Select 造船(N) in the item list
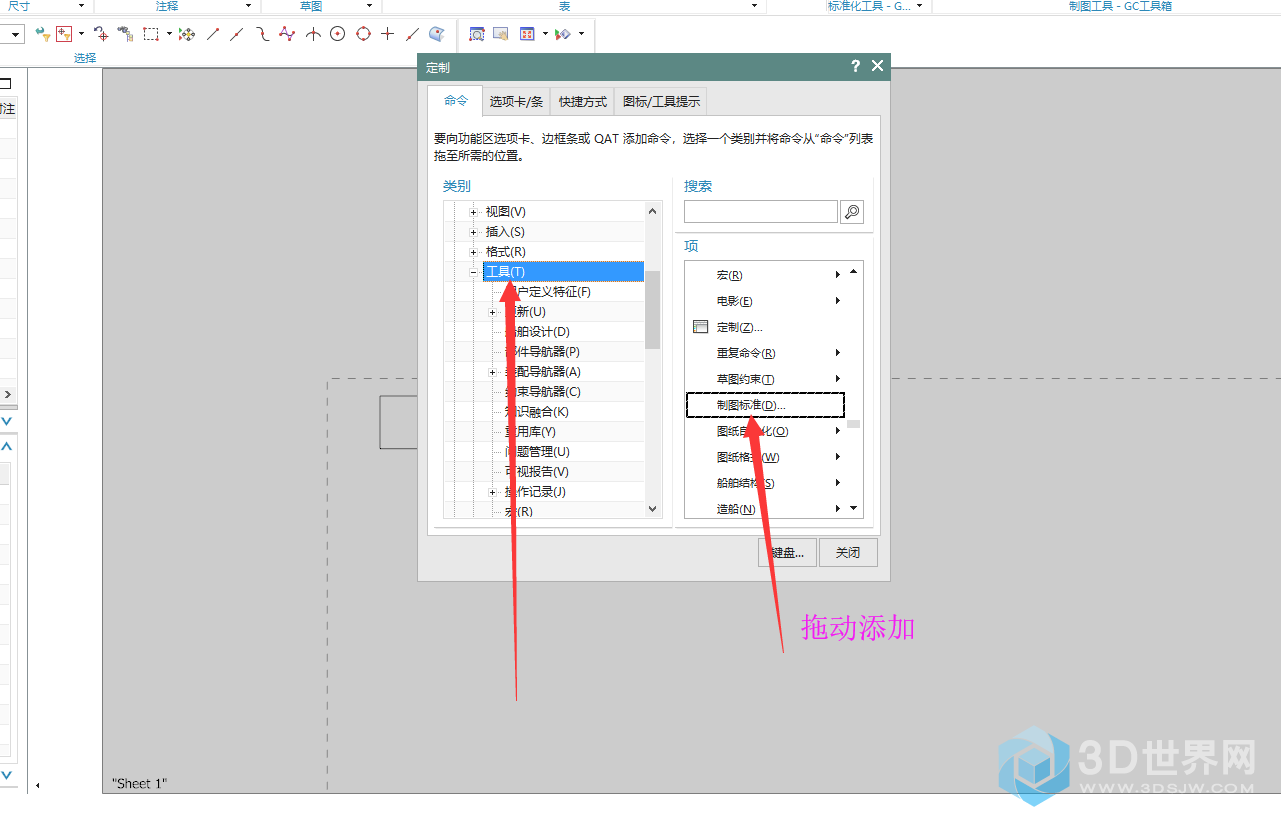 tap(765, 509)
